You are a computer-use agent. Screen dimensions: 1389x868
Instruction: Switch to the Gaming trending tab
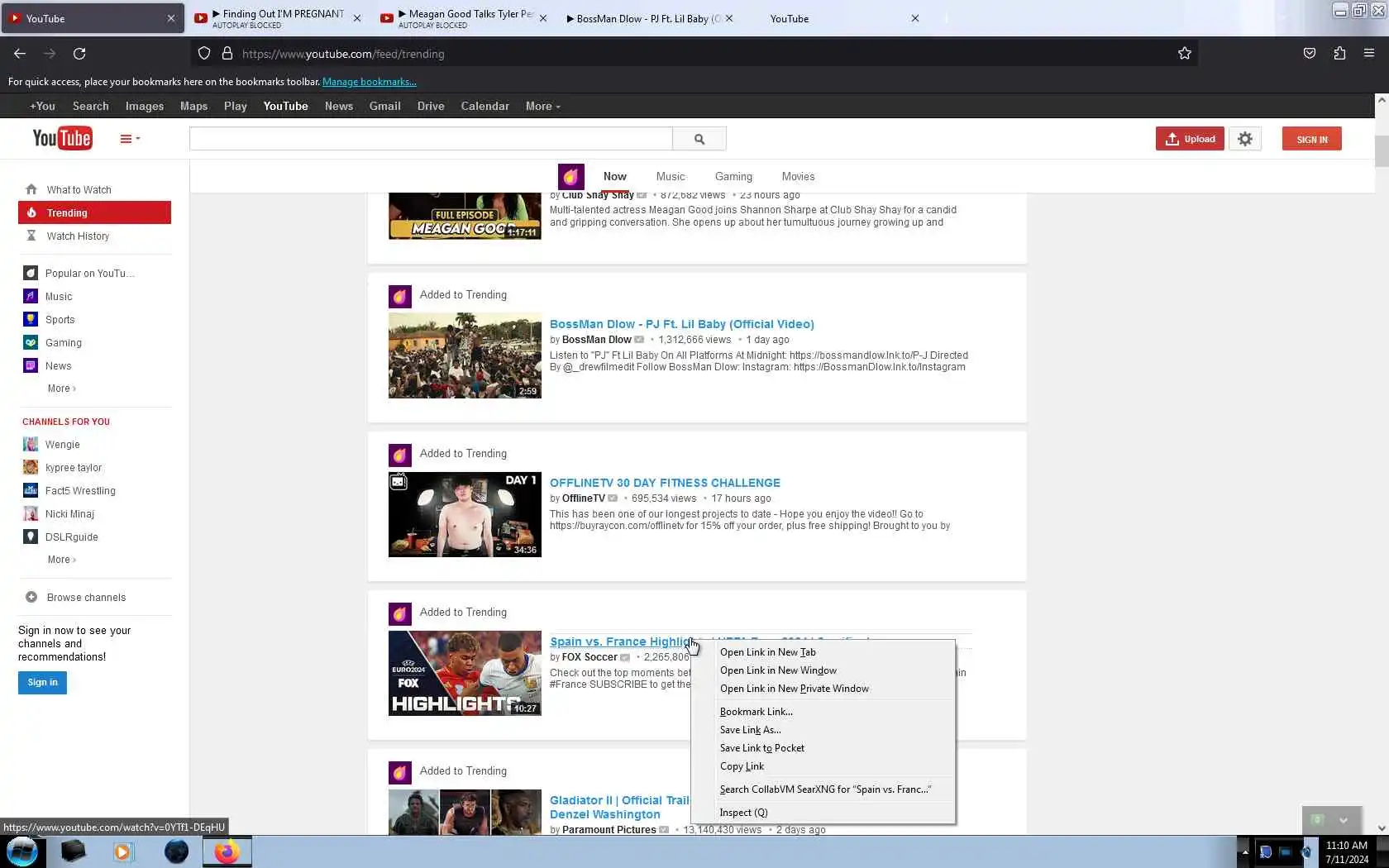(733, 177)
